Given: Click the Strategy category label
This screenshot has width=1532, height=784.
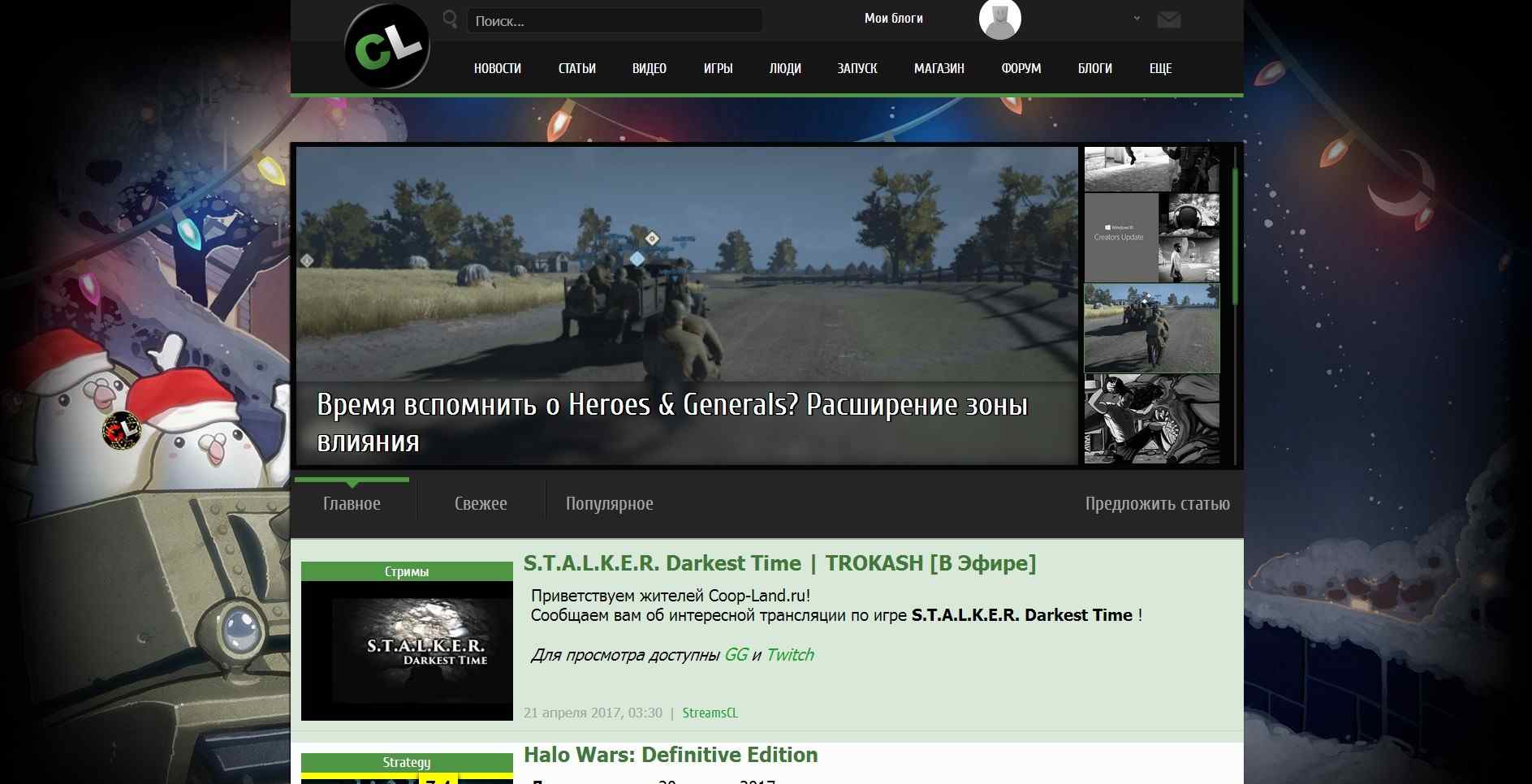Looking at the screenshot, I should click(407, 762).
